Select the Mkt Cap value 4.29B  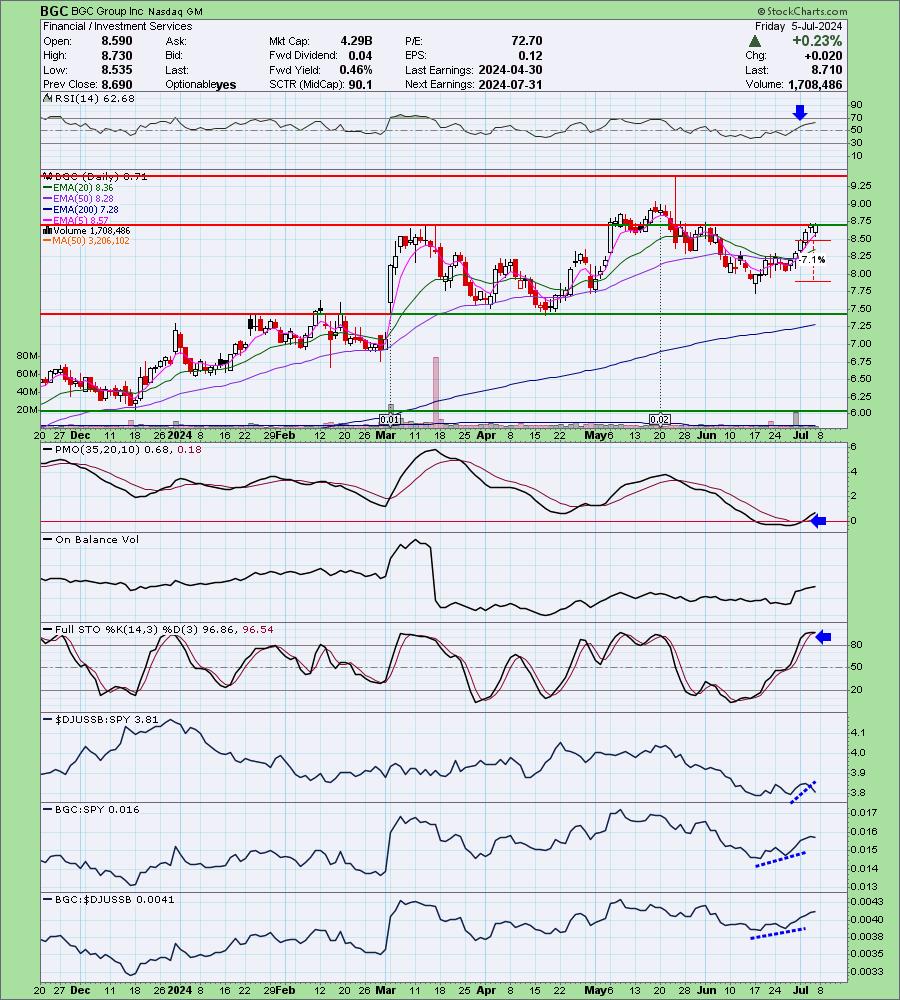point(356,41)
